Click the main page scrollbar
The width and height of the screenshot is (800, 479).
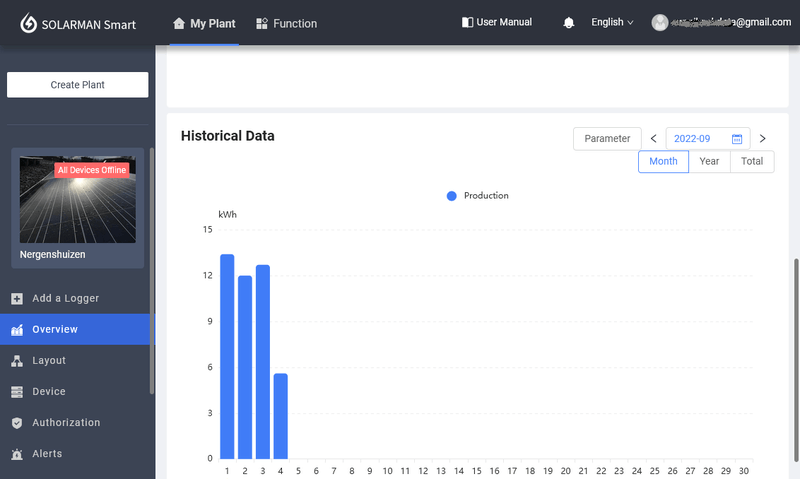point(796,360)
